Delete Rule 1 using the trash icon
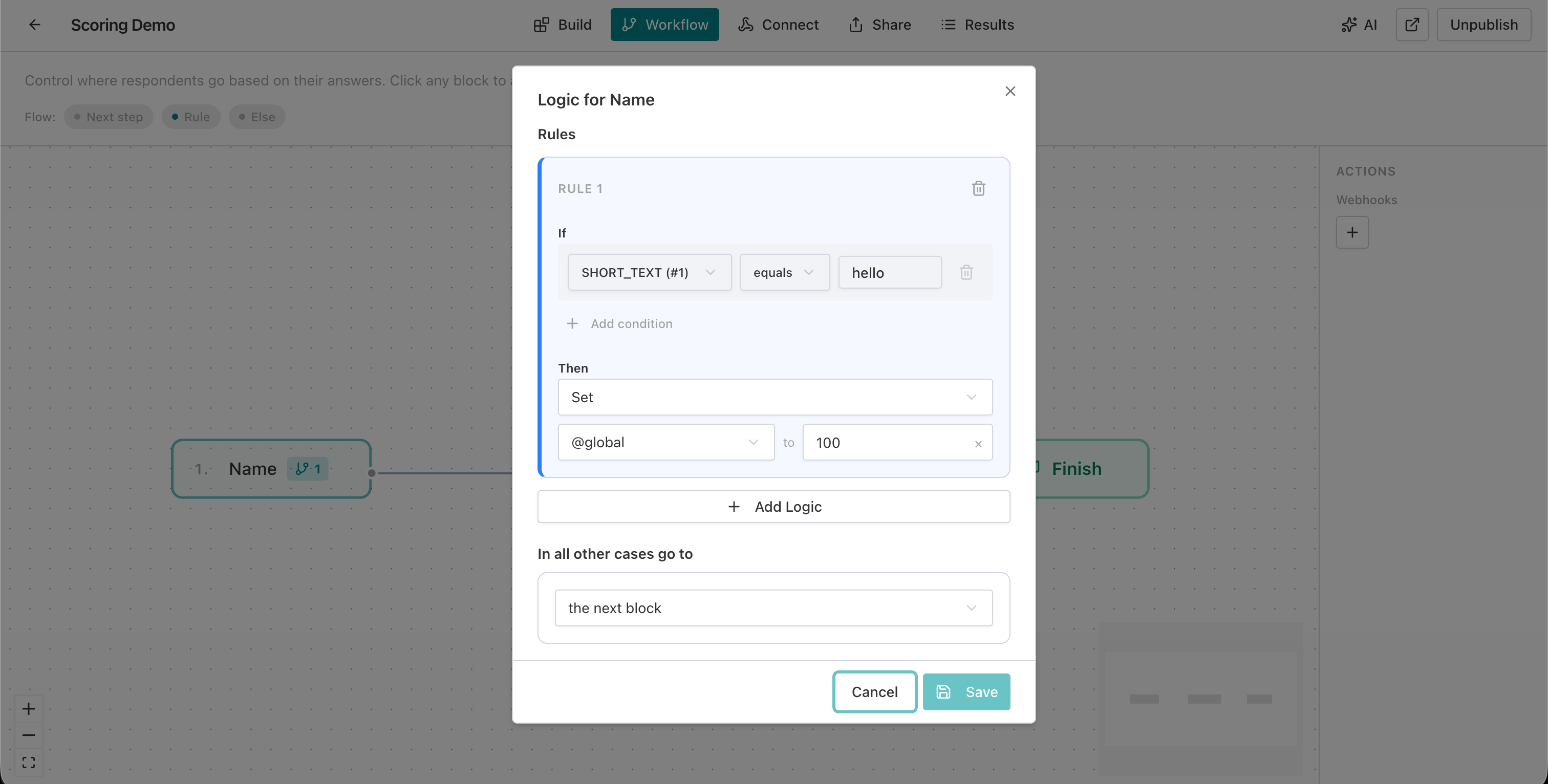Viewport: 1548px width, 784px height. 978,188
